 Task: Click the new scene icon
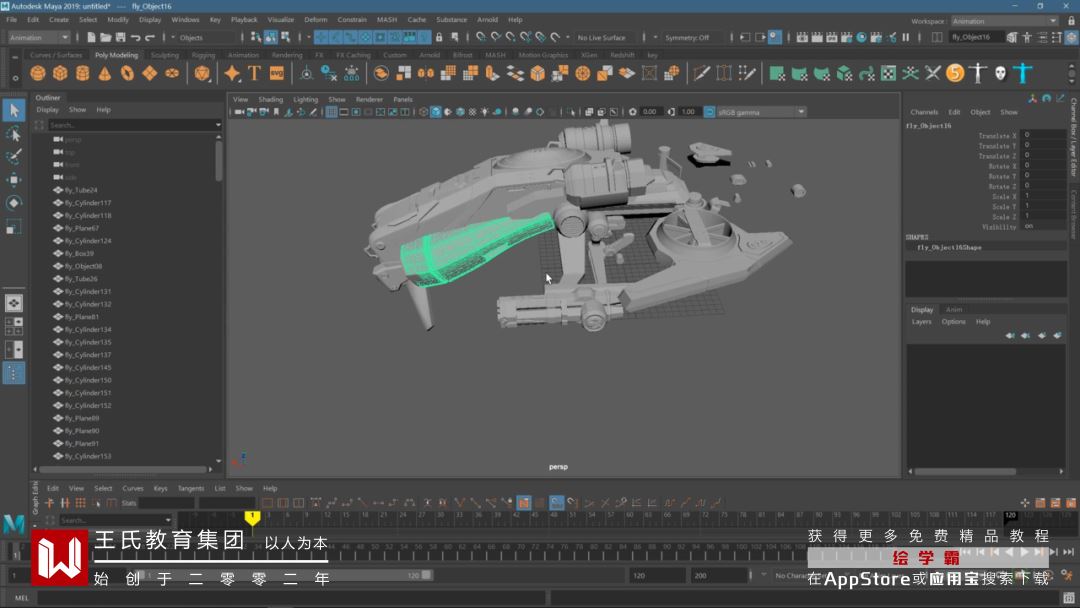[91, 37]
